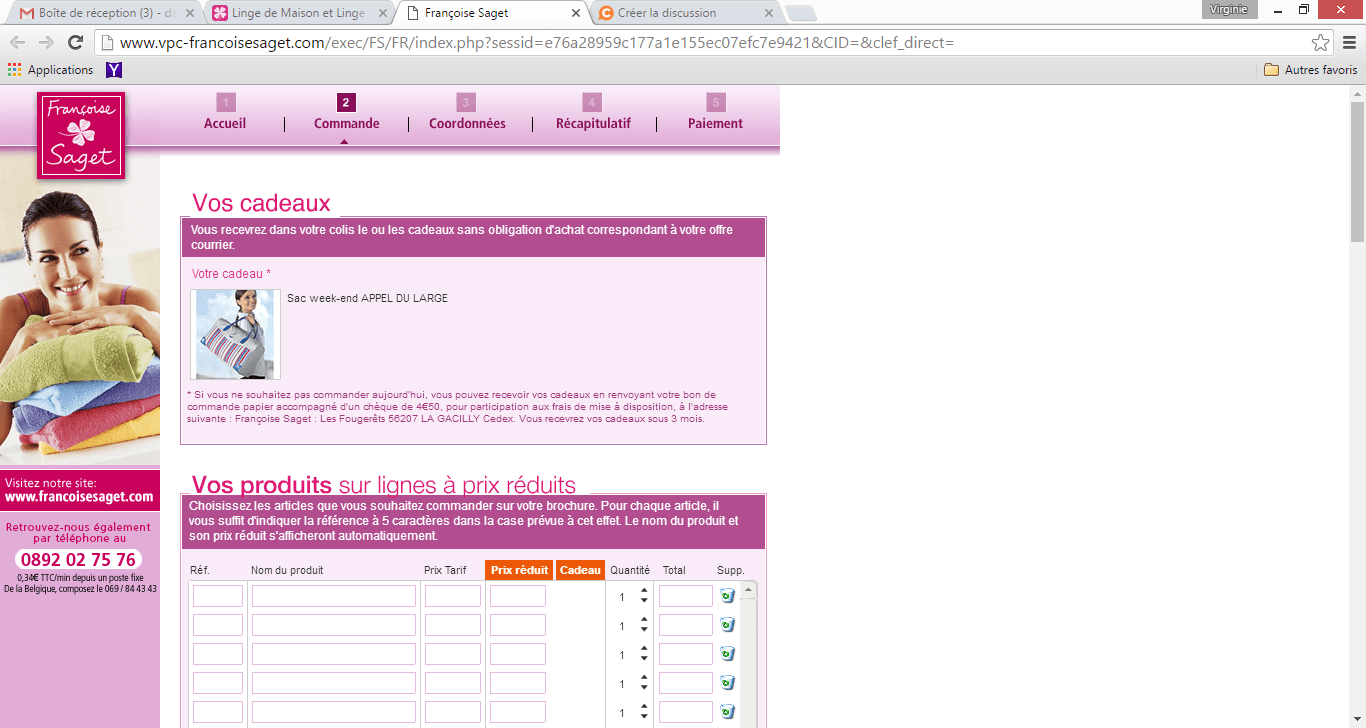Decrease quantity in third product row
This screenshot has width=1366, height=728.
coord(644,658)
